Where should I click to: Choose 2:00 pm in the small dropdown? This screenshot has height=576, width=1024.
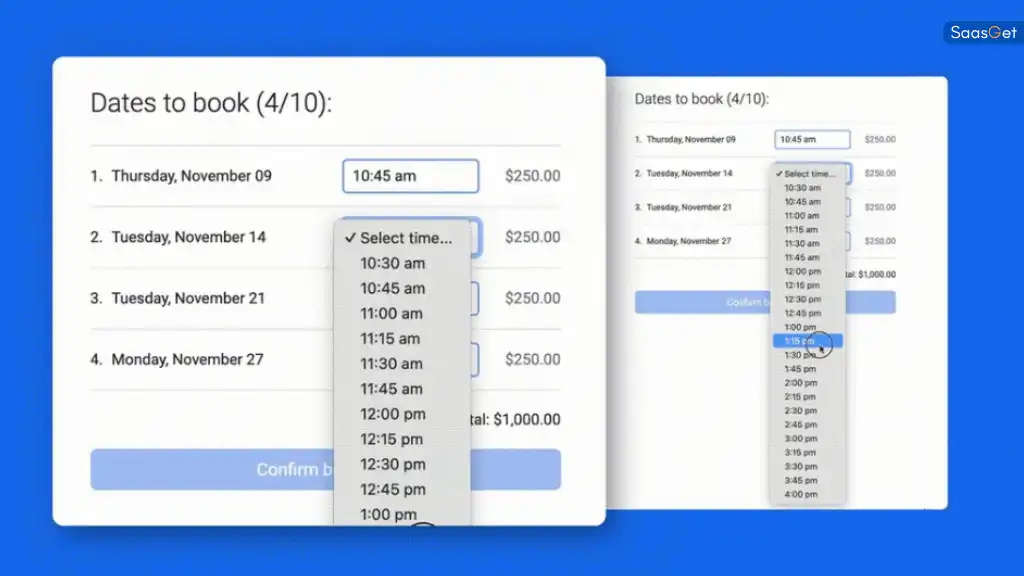801,383
